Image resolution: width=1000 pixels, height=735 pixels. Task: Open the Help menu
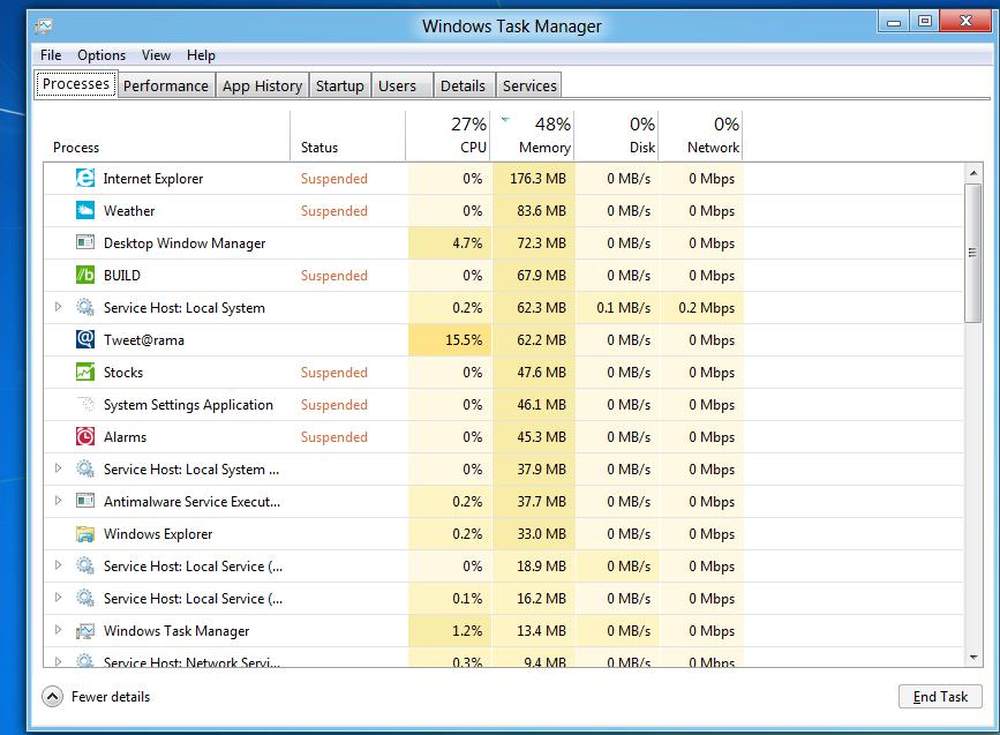coord(201,56)
